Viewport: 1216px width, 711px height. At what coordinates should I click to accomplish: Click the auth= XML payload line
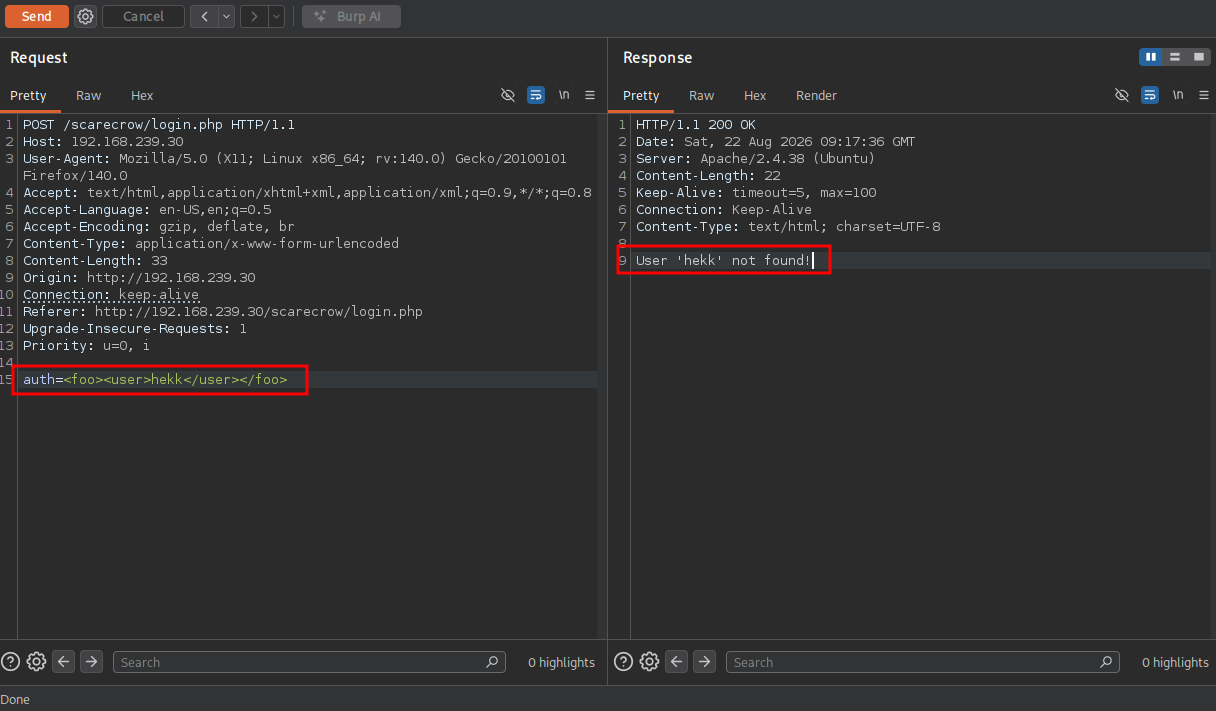click(x=155, y=380)
